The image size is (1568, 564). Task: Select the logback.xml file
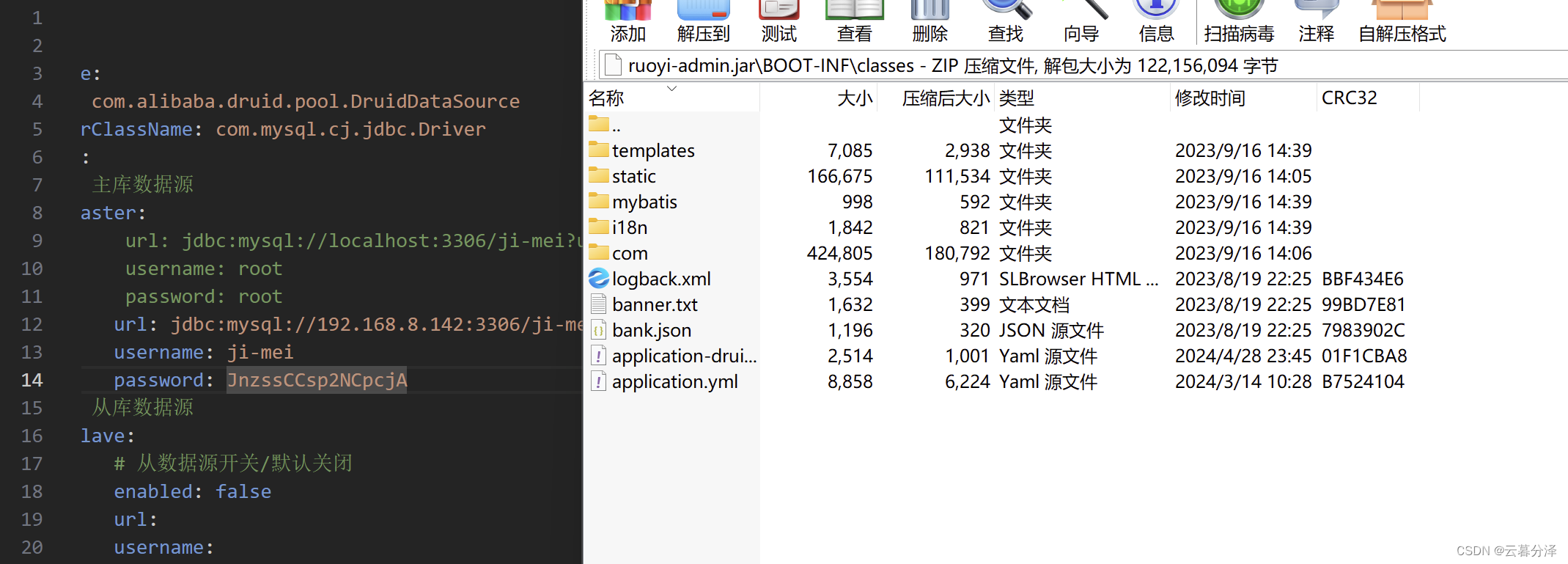(x=660, y=279)
